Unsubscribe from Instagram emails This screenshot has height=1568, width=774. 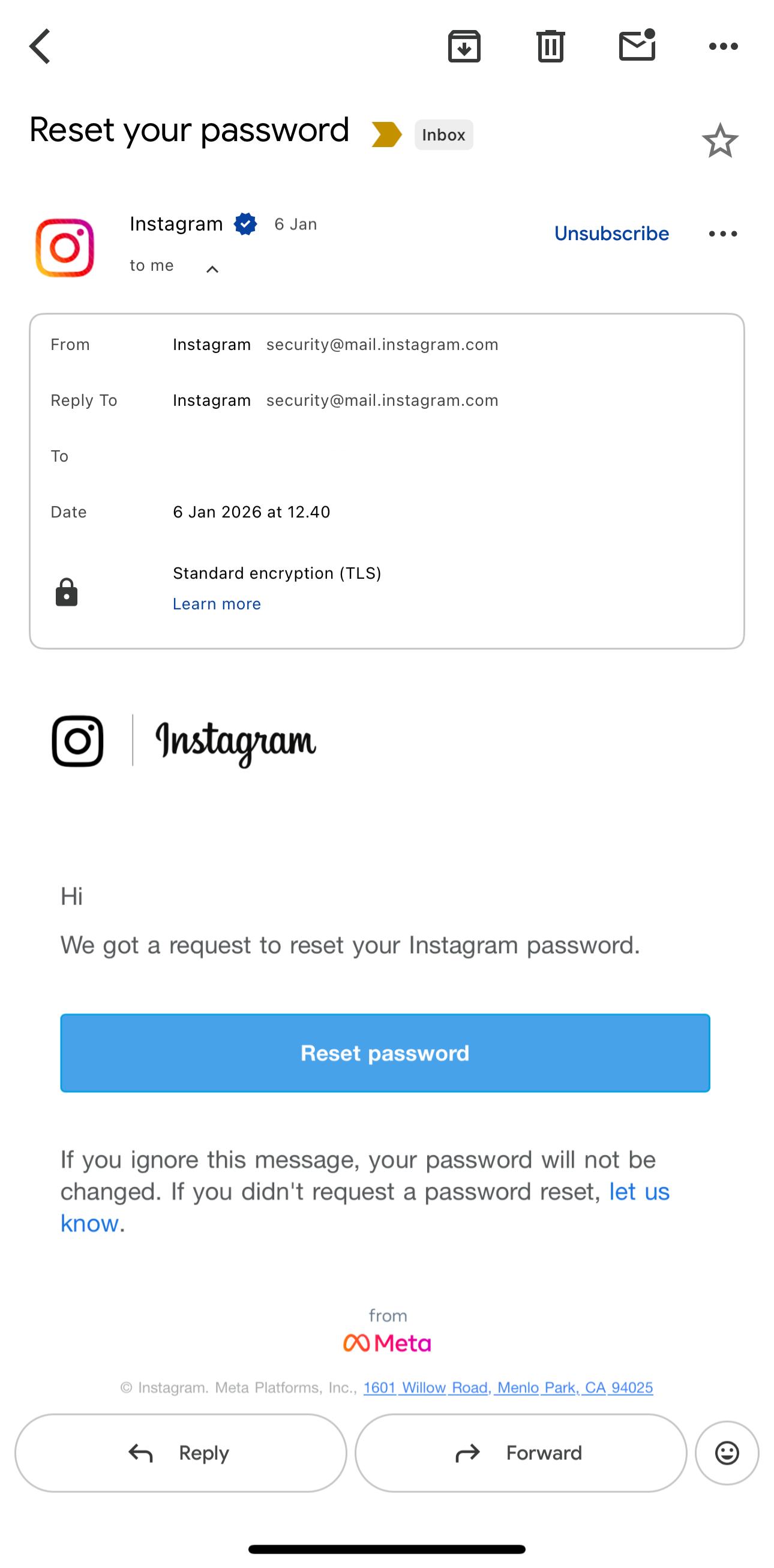coord(611,234)
